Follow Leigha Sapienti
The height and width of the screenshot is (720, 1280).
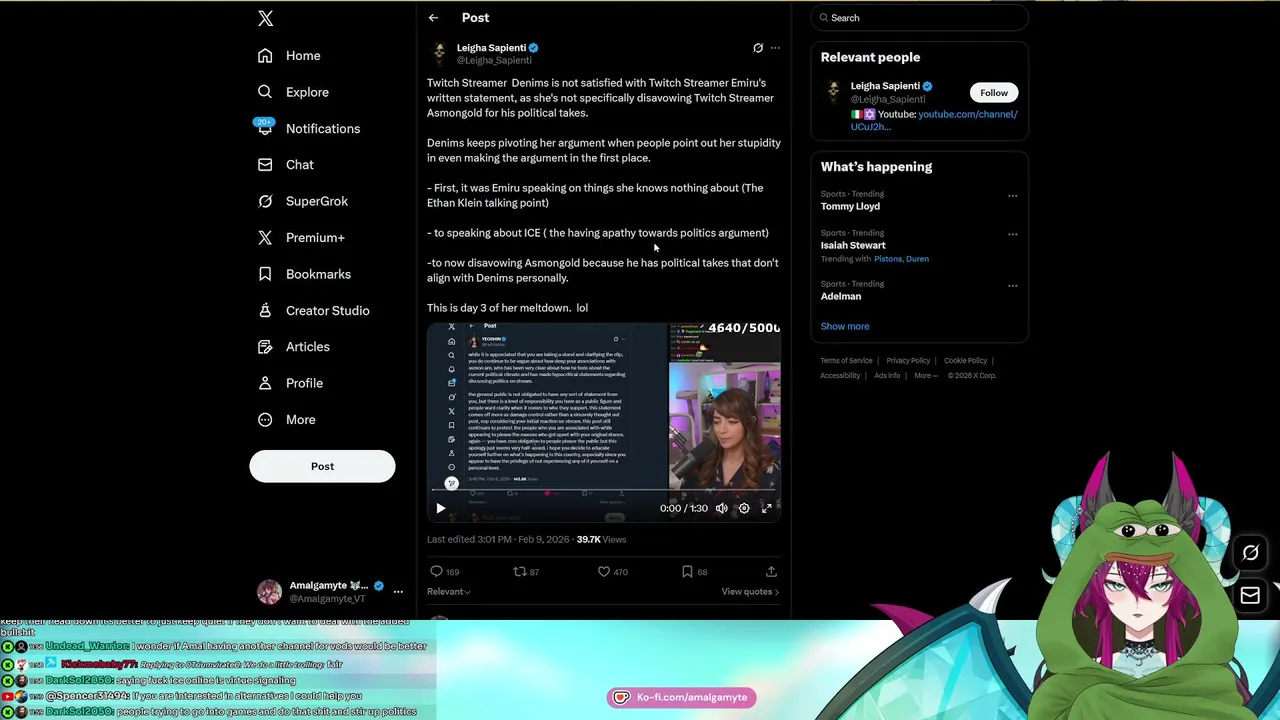(994, 93)
